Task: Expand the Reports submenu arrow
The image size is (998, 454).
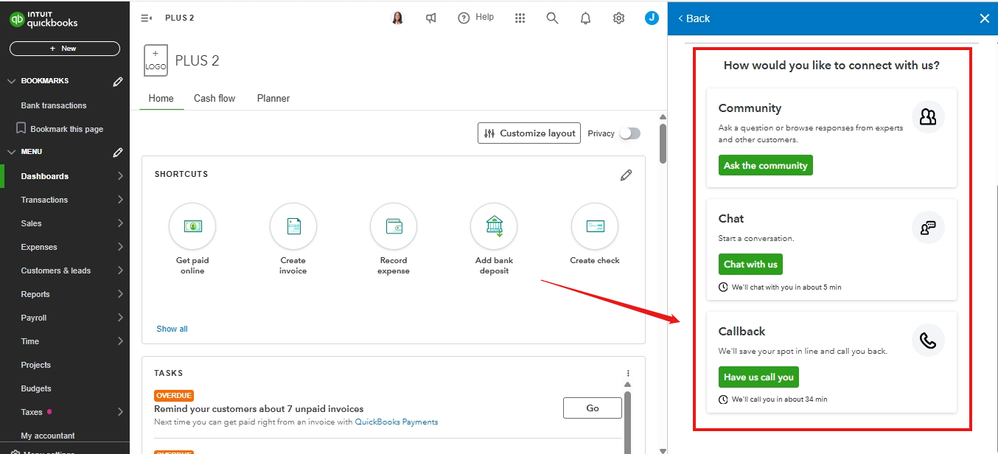Action: (x=120, y=294)
